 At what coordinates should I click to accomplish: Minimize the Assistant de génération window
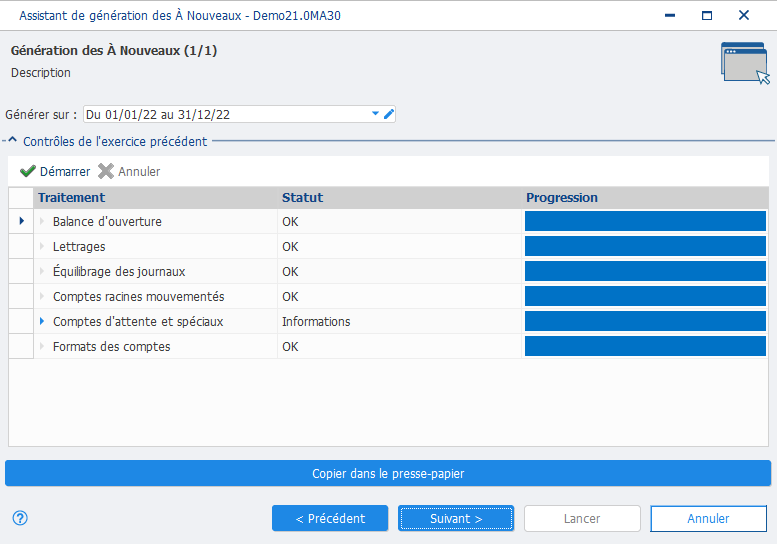click(x=670, y=15)
